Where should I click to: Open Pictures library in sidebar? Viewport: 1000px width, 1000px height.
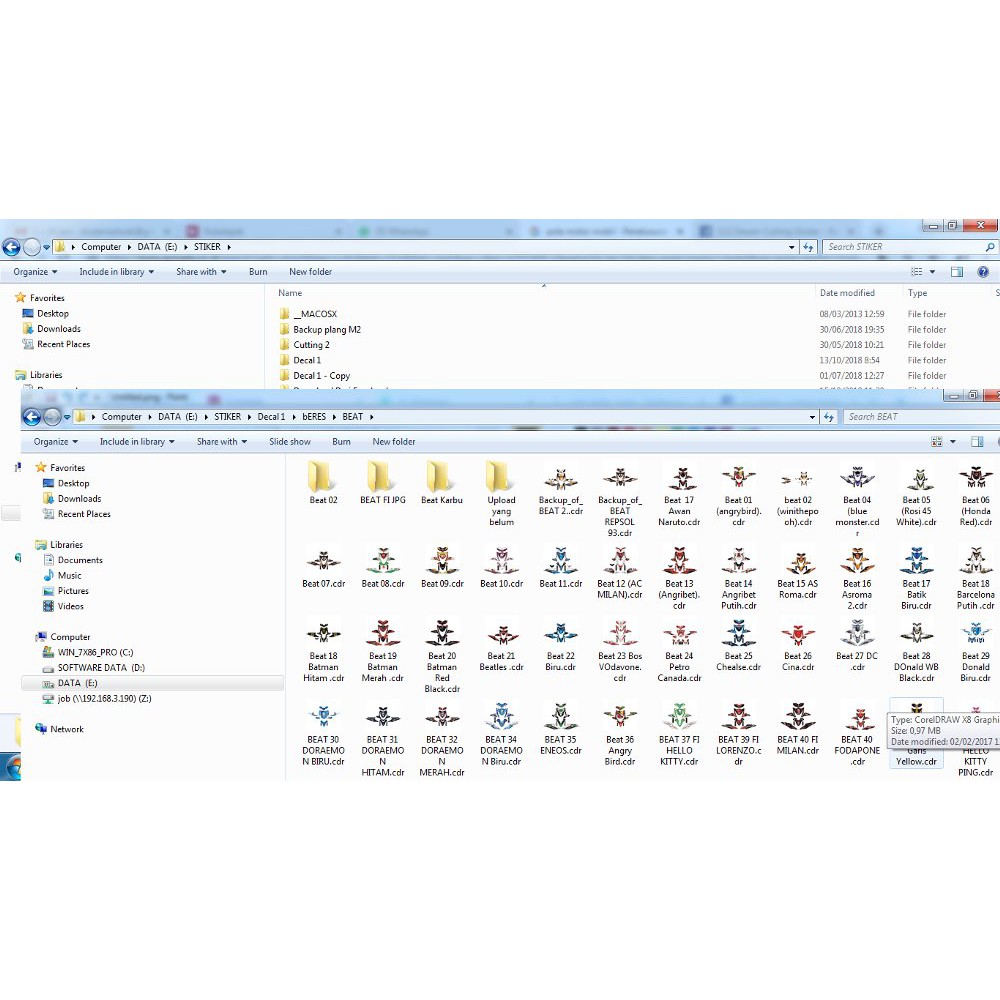pyautogui.click(x=73, y=591)
